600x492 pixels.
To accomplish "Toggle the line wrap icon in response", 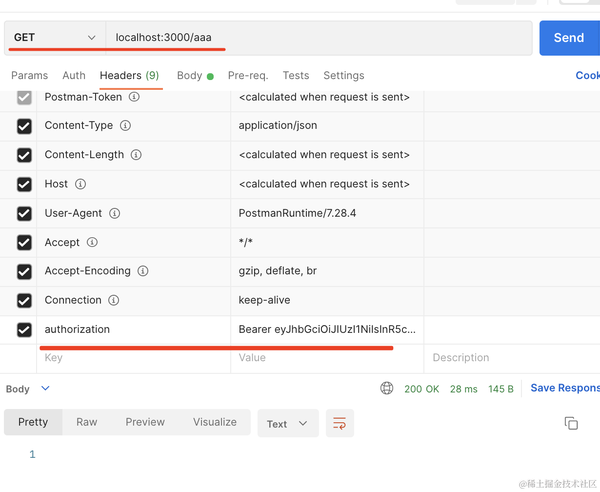I will pos(340,423).
